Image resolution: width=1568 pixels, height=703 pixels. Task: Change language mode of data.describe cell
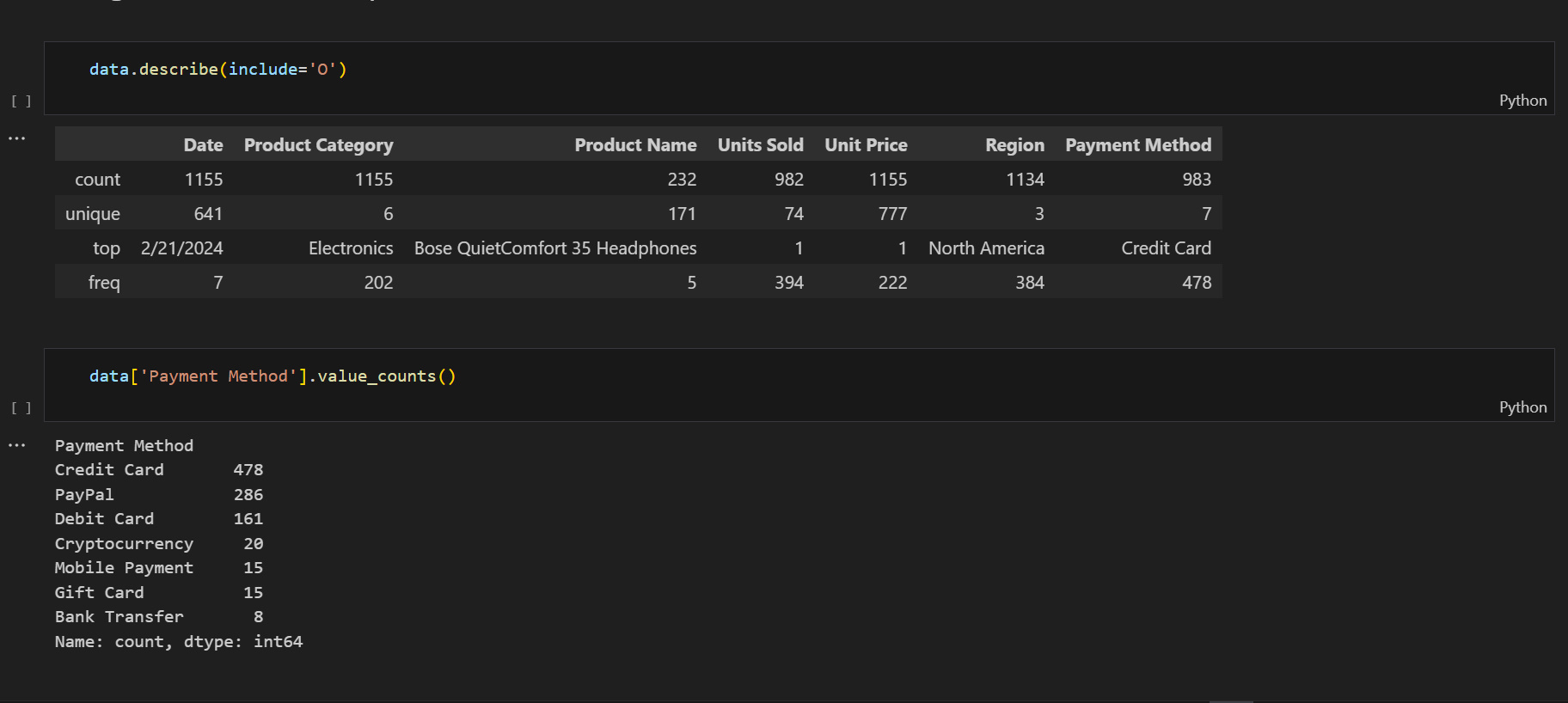[1522, 101]
